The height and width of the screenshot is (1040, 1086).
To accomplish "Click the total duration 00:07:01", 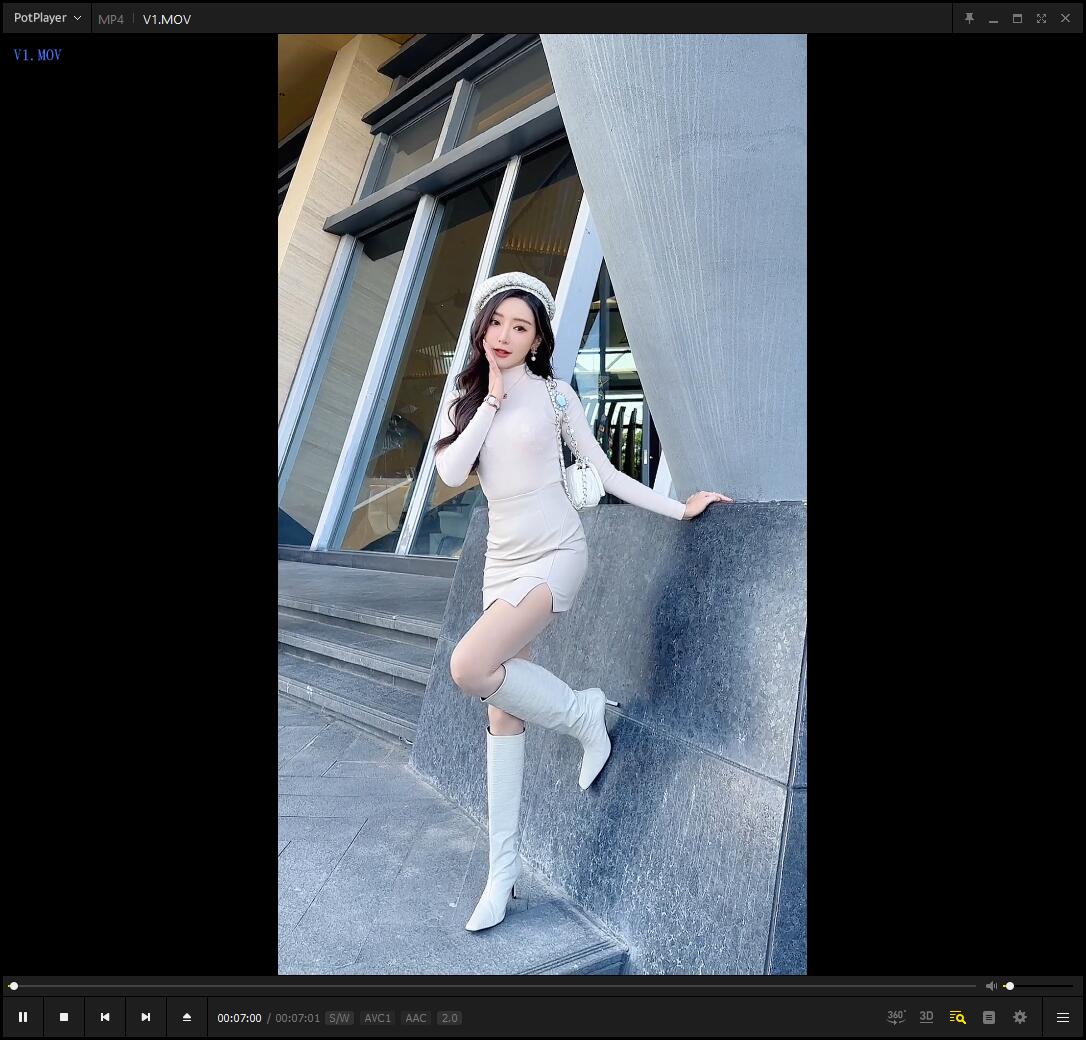I will tap(297, 1018).
